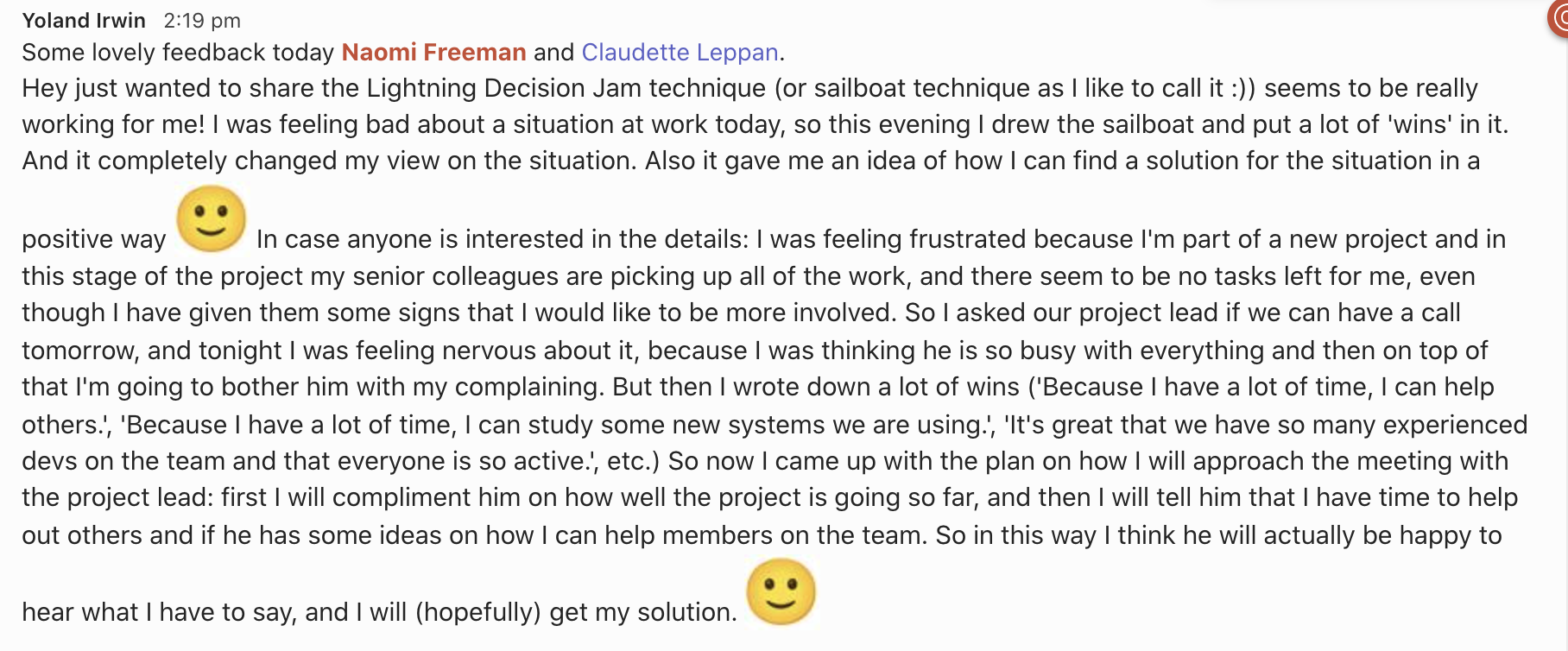The image size is (1568, 651).
Task: Open the Claudette Leppan mention
Action: point(680,53)
